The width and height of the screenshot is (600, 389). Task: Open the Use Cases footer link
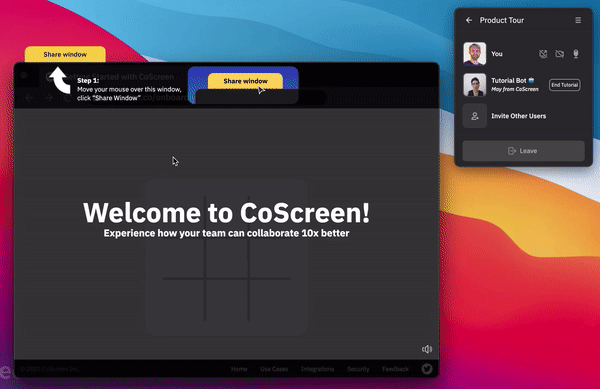pyautogui.click(x=274, y=369)
